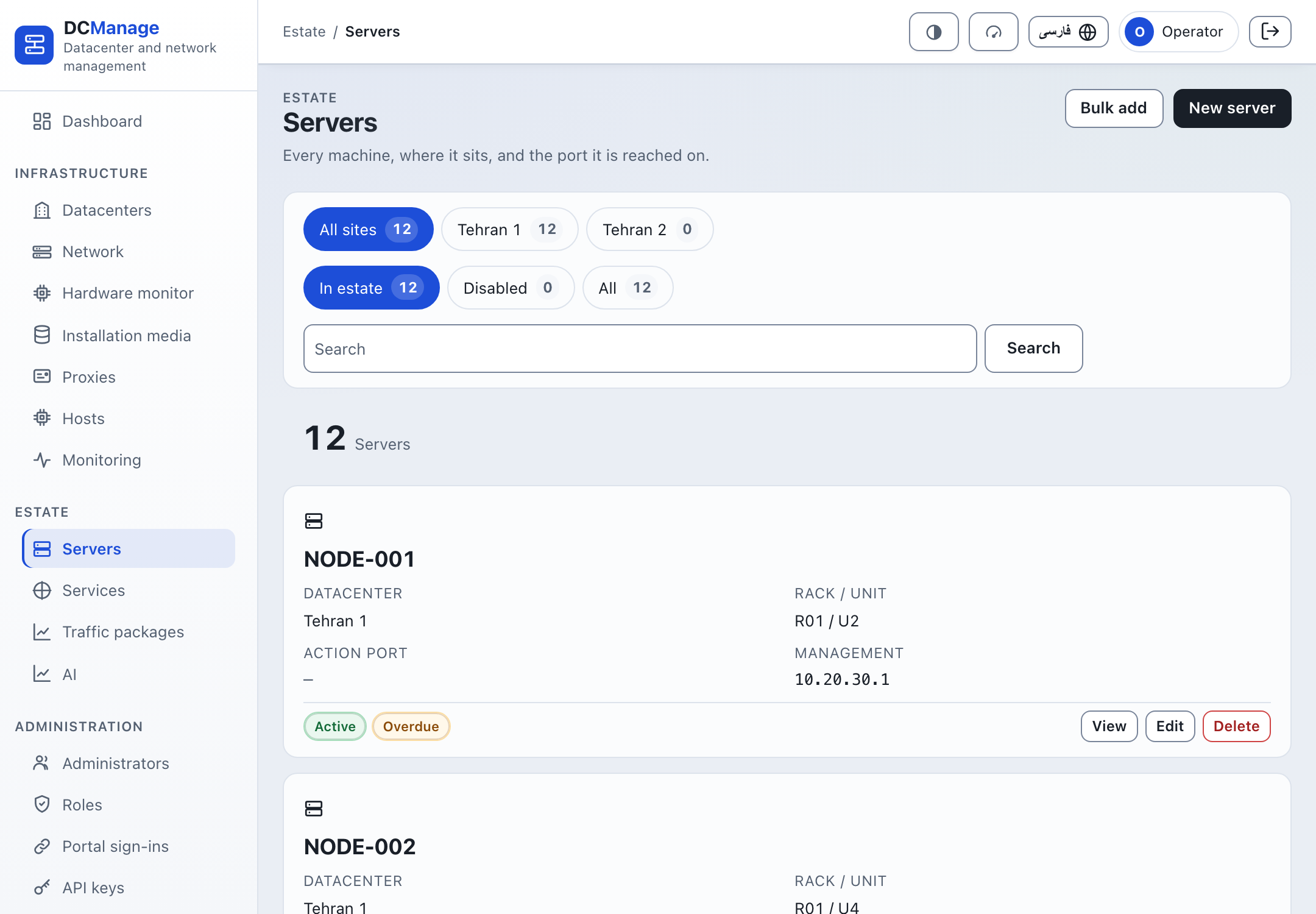
Task: Click the Search button
Action: click(1033, 349)
